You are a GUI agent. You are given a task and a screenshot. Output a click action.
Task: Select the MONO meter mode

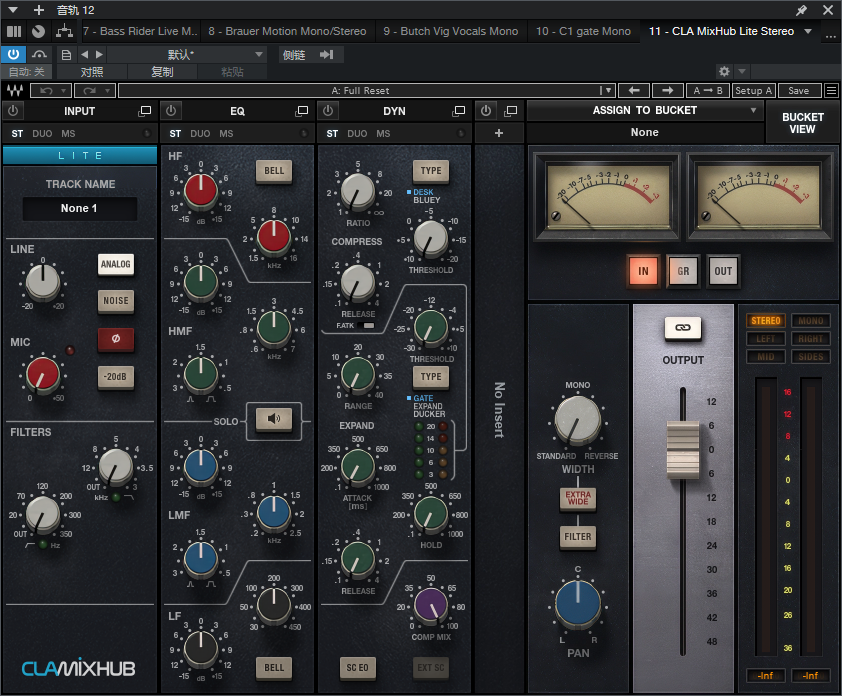[810, 321]
